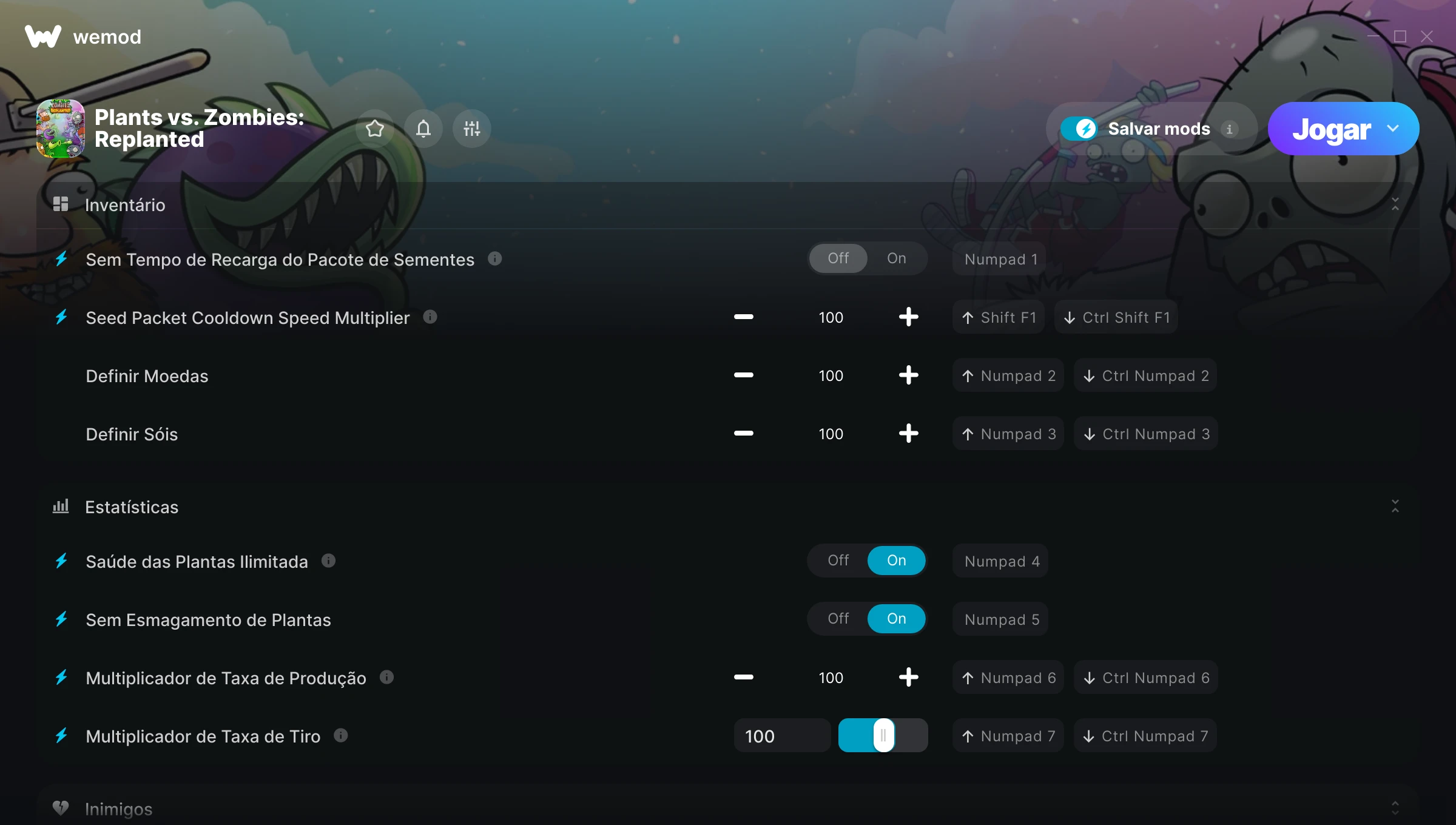Toggle the Salvar mods switch

[x=1079, y=129]
